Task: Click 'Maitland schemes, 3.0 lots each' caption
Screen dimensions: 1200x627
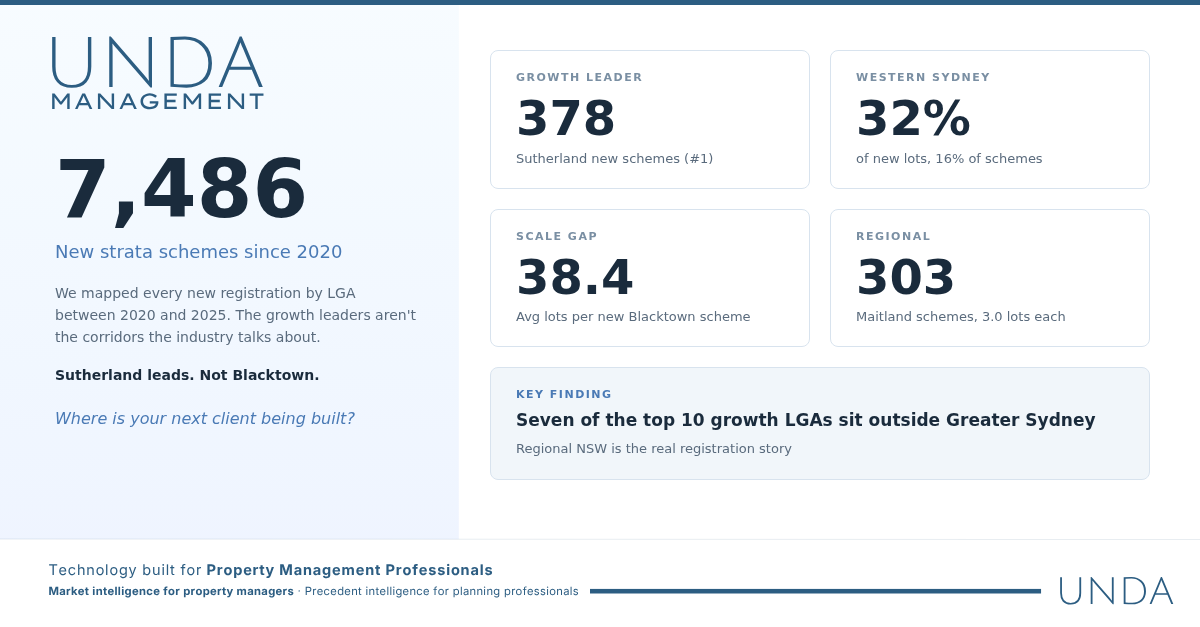Action: (x=961, y=316)
